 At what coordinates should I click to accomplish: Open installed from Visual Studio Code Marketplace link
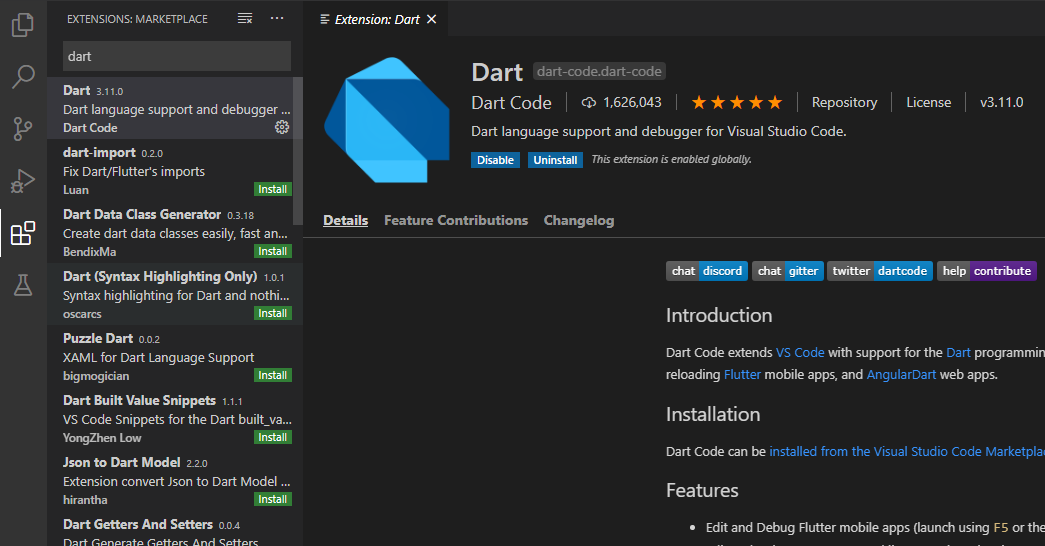(x=907, y=451)
